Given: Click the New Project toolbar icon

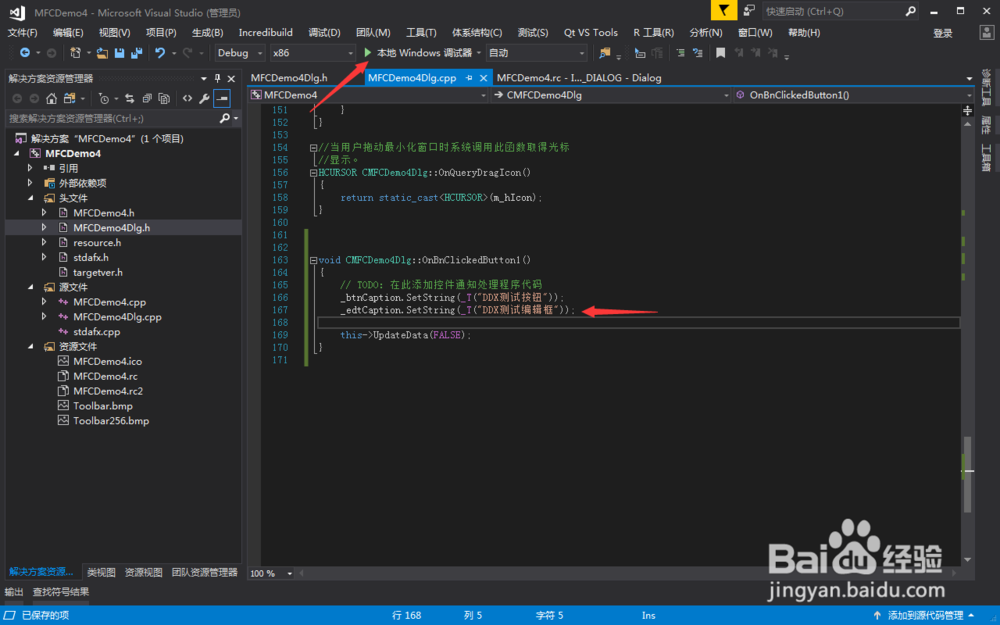Looking at the screenshot, I should coord(75,53).
